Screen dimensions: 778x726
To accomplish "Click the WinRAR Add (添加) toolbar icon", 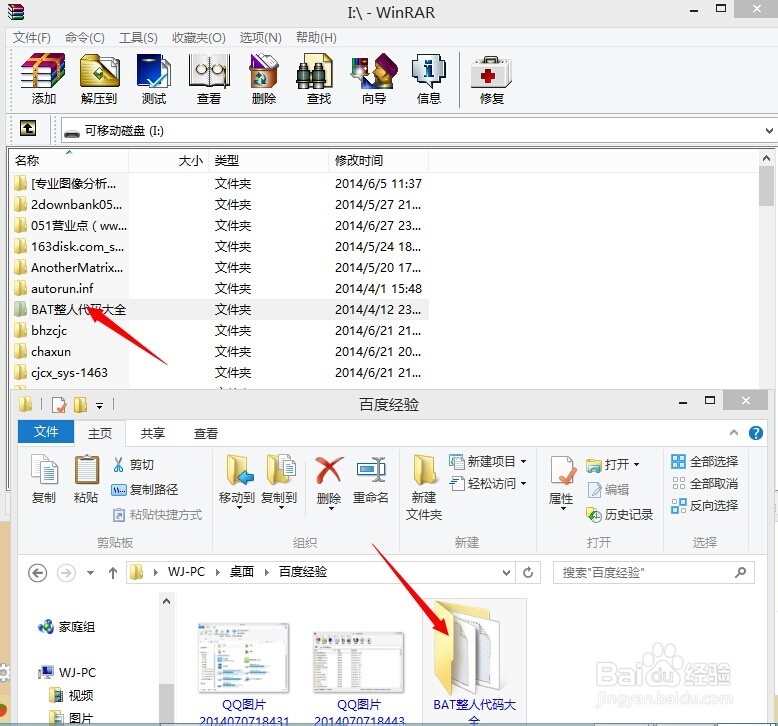I will pyautogui.click(x=43, y=78).
